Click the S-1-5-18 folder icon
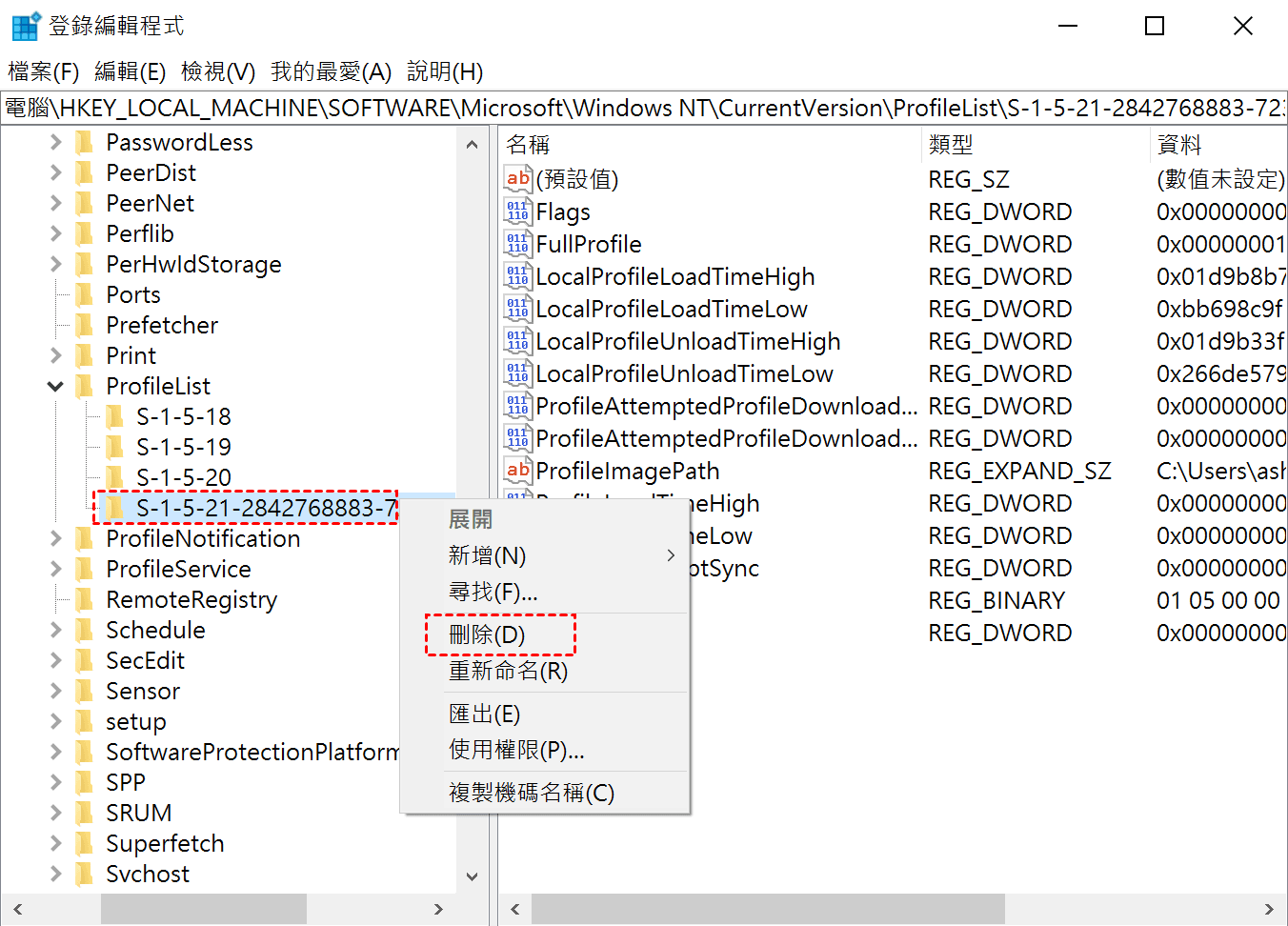 pyautogui.click(x=115, y=417)
